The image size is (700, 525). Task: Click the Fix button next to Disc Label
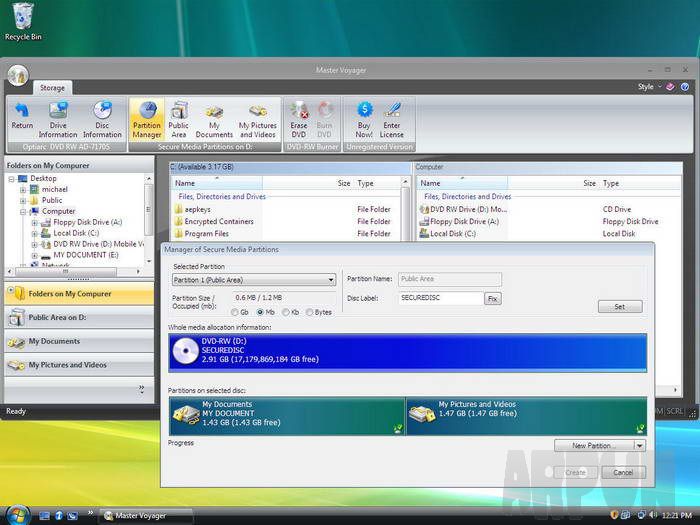coord(492,299)
